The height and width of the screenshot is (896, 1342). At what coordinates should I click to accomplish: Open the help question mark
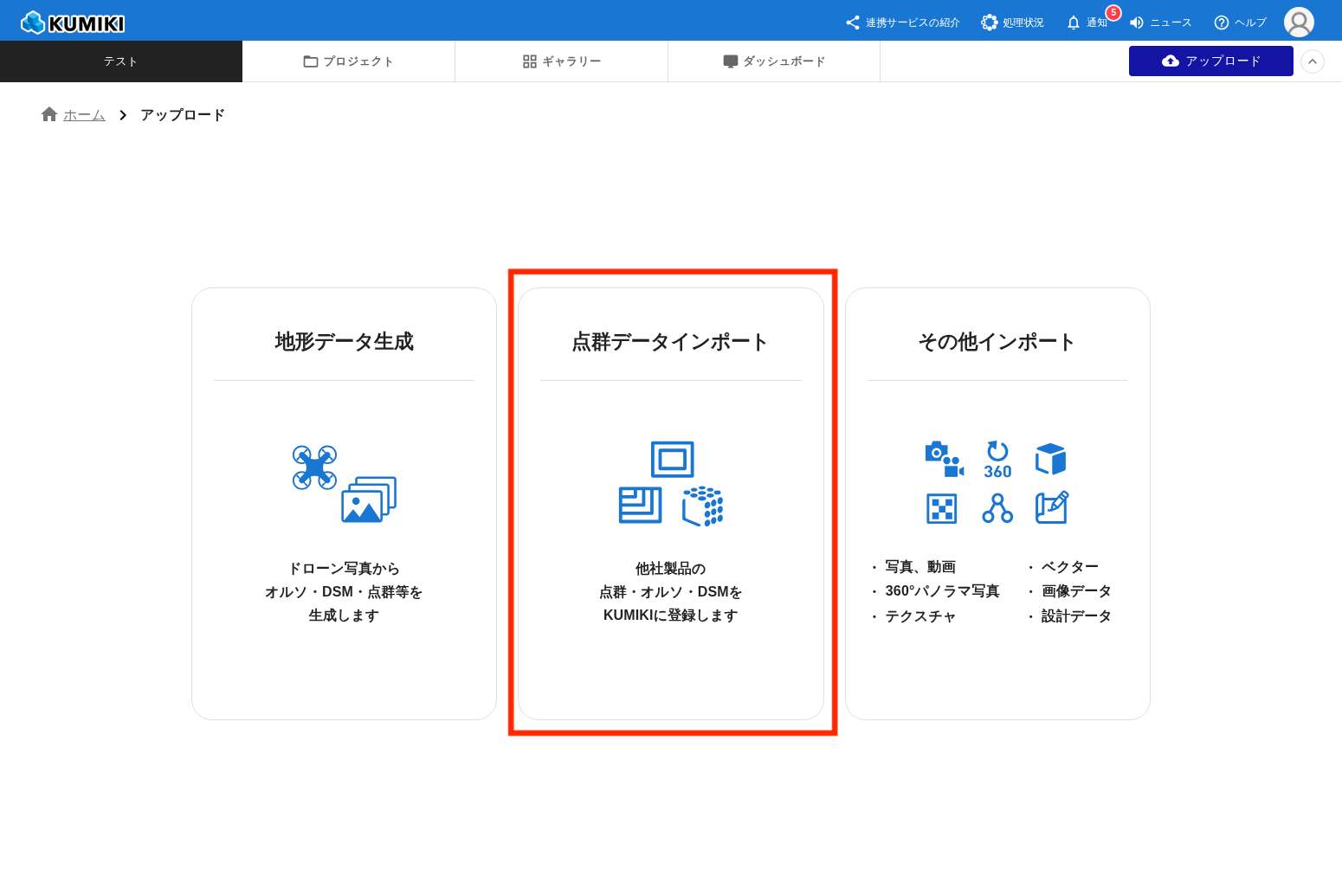pos(1222,23)
